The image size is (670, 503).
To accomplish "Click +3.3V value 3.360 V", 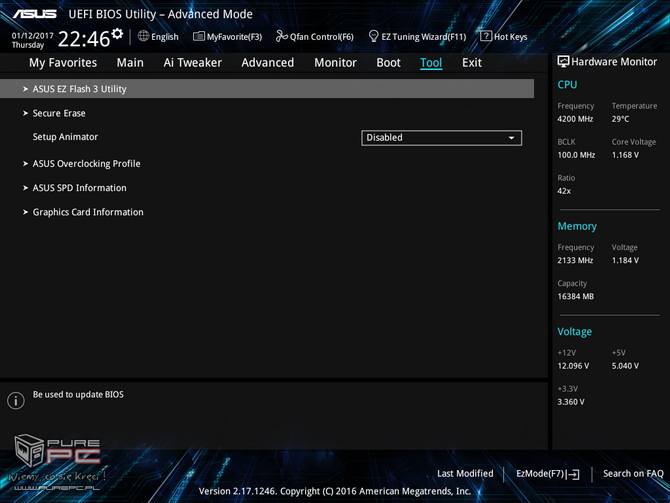I will 571,402.
